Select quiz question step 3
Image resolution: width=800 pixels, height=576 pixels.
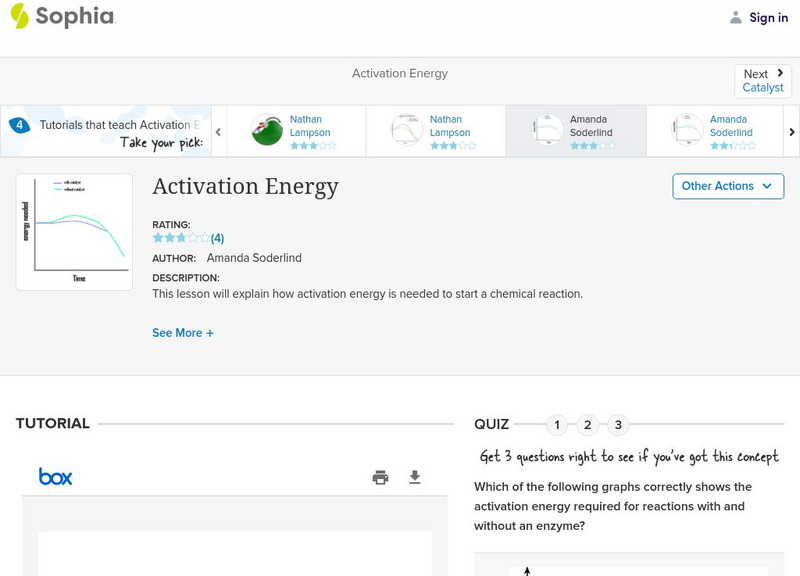[x=618, y=424]
